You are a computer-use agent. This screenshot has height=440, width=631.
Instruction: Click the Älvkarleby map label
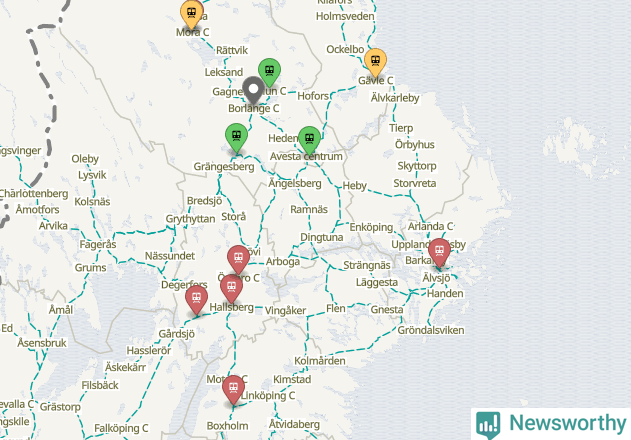[x=395, y=98]
